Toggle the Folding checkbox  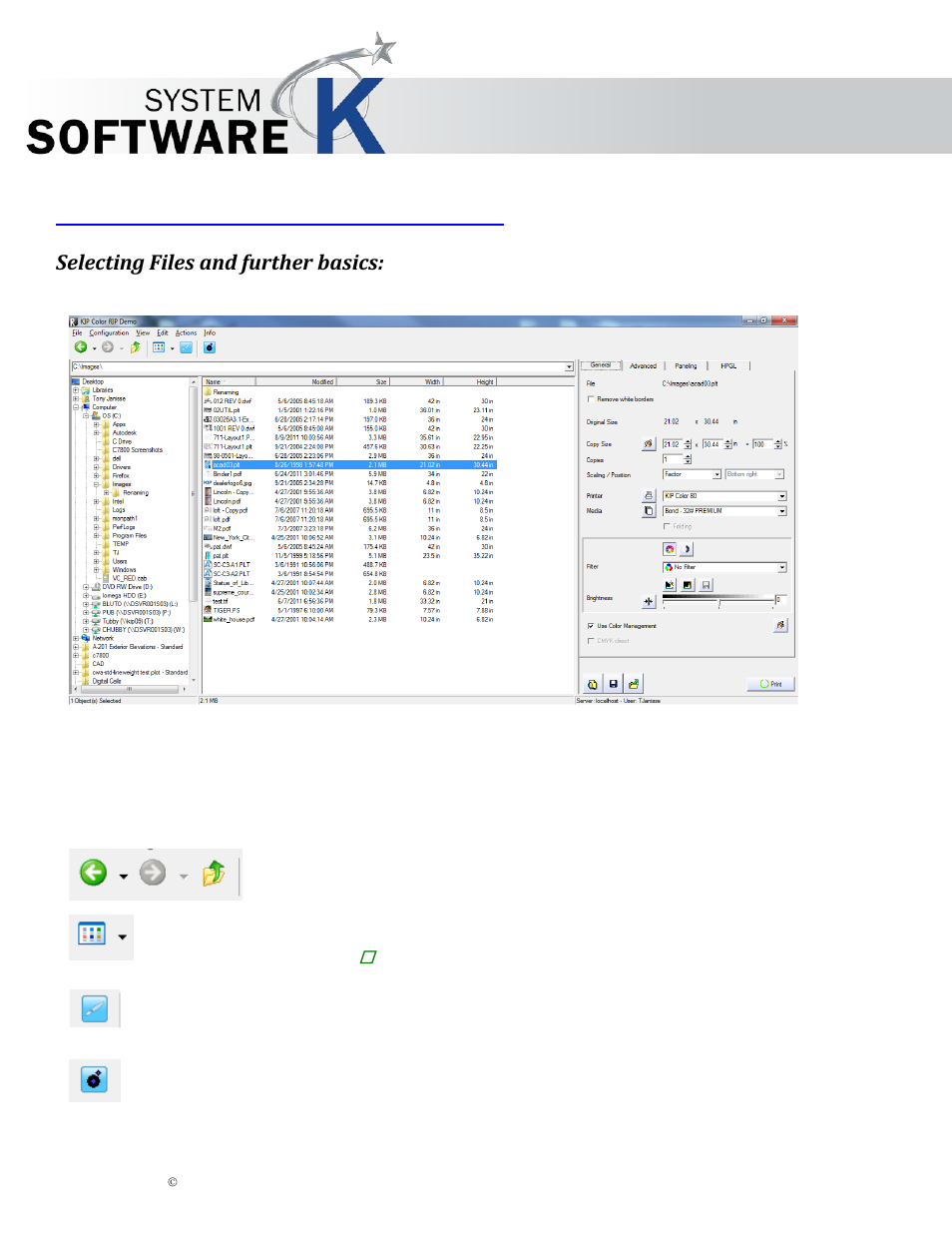(667, 526)
